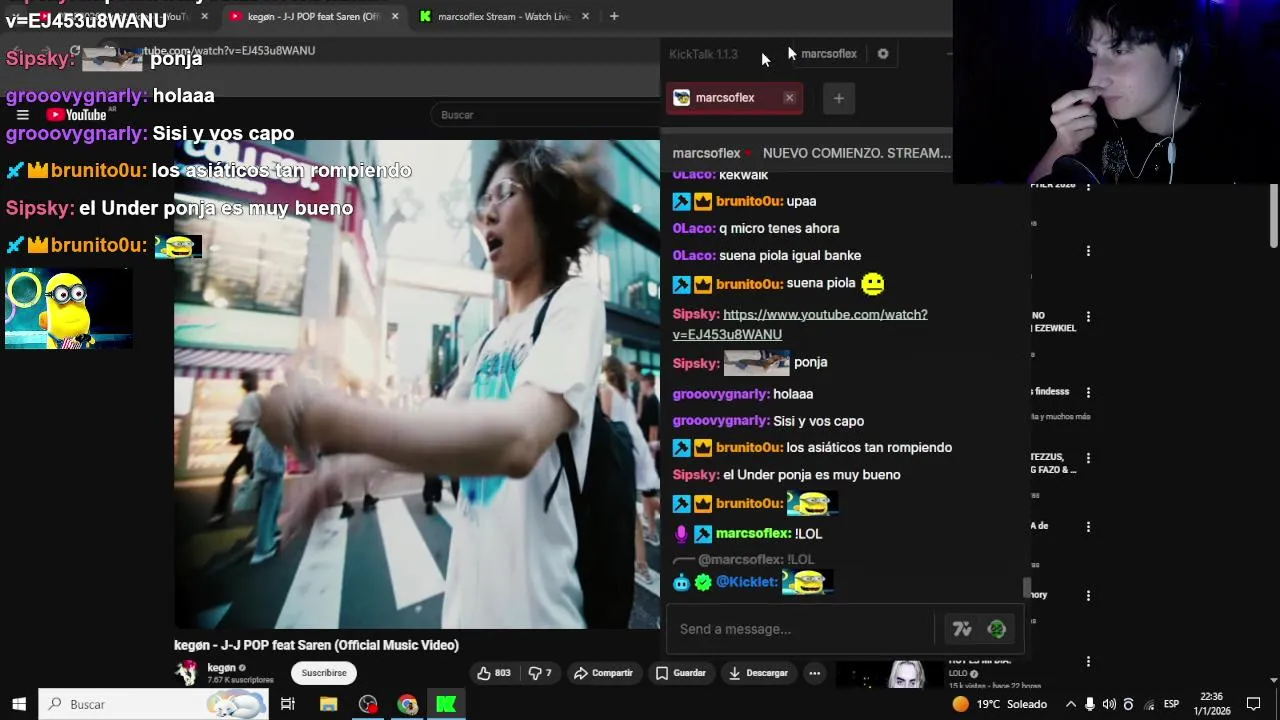Click the microphone tray icon

point(1090,704)
